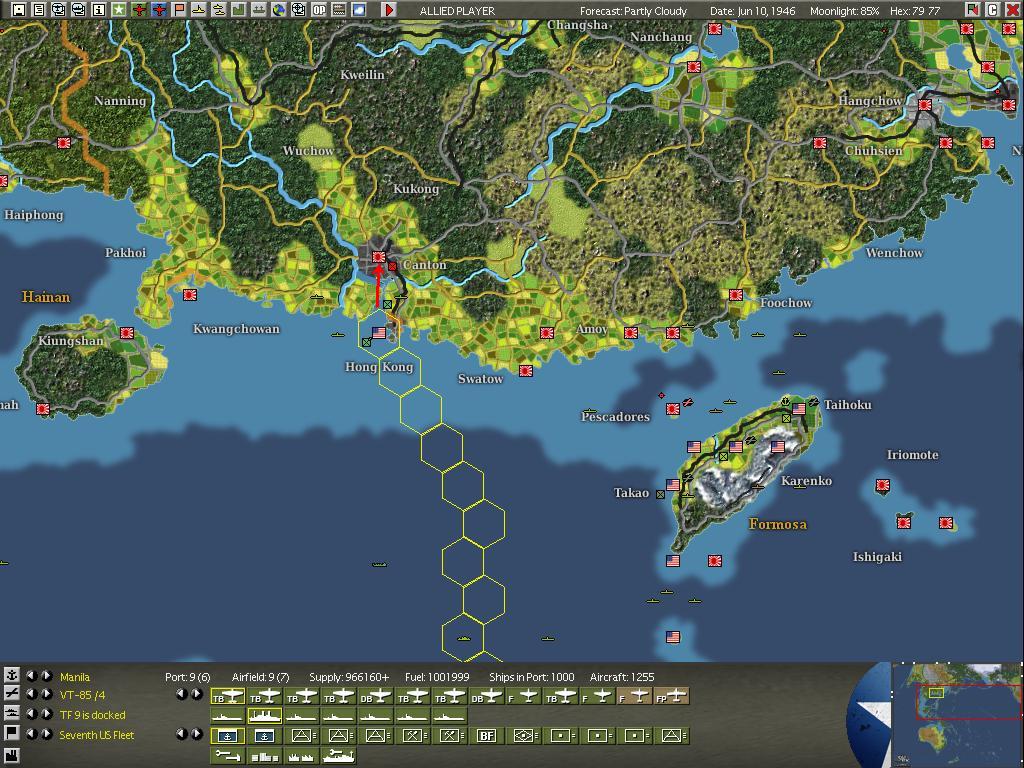Viewport: 1024px width, 768px height.
Task: Click the crosshair target toolbar icon
Action: coord(298,10)
